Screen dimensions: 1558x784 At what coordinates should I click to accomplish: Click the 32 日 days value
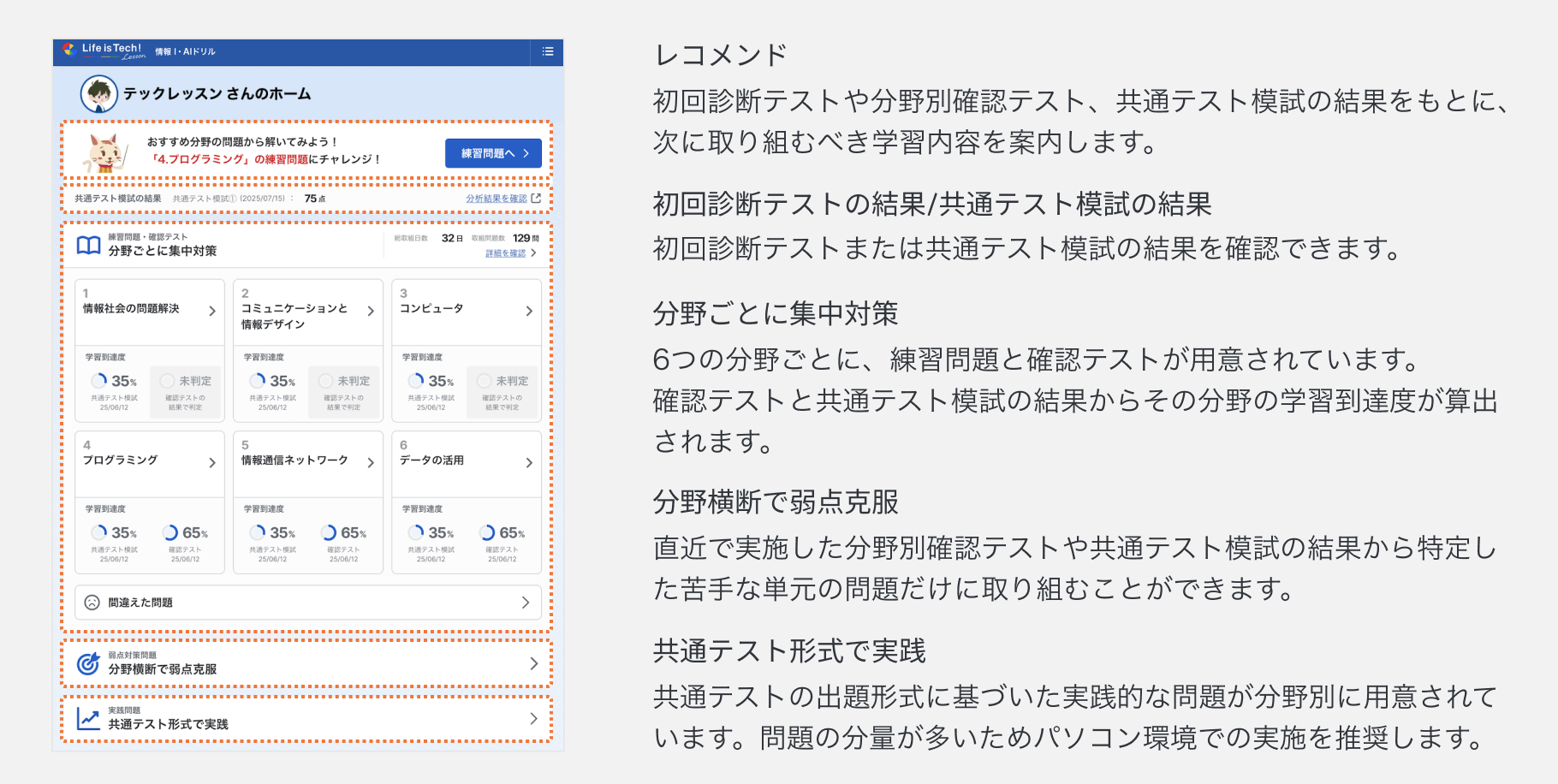click(x=452, y=239)
